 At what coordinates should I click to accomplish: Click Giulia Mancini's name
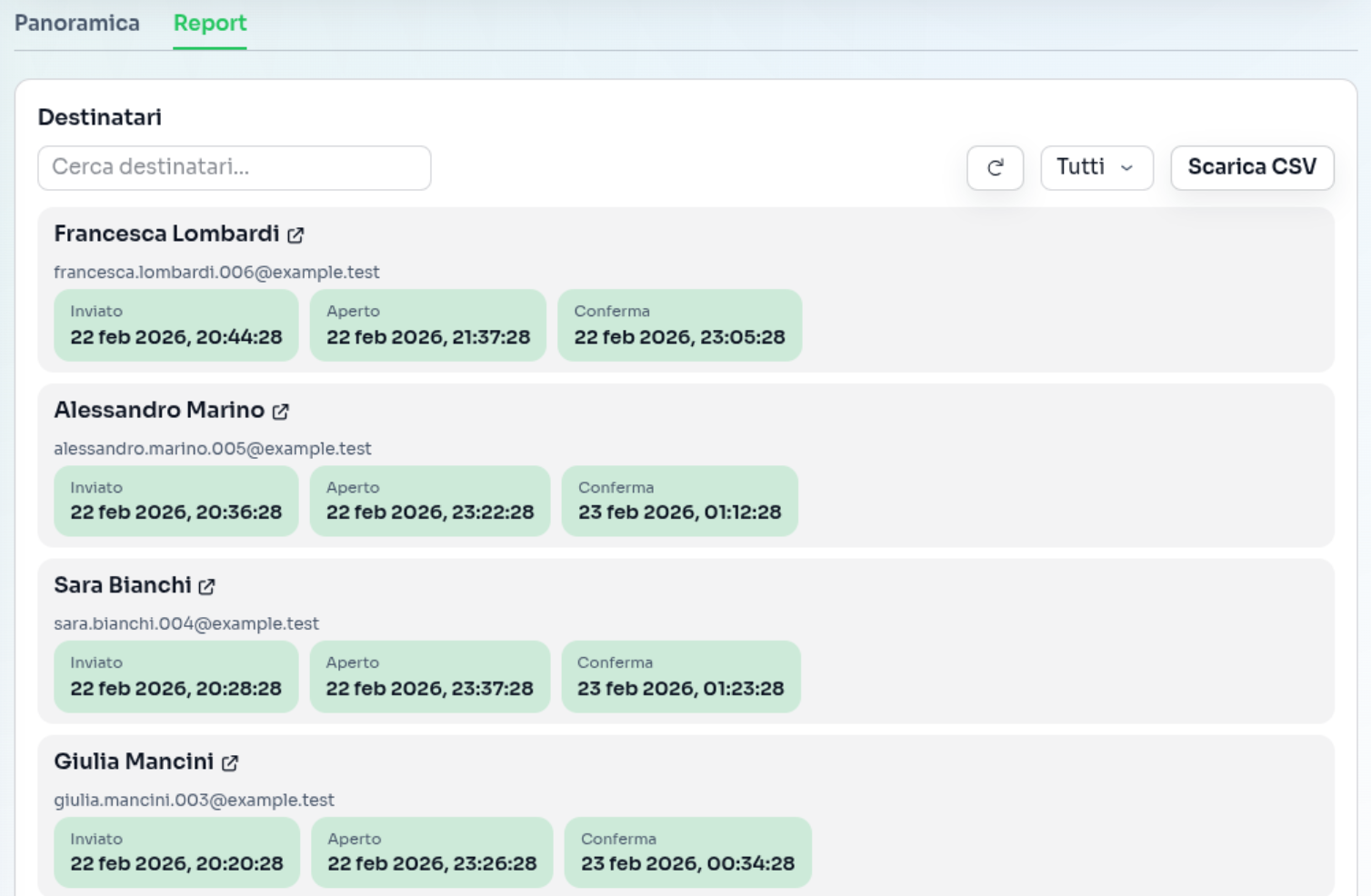pos(134,762)
